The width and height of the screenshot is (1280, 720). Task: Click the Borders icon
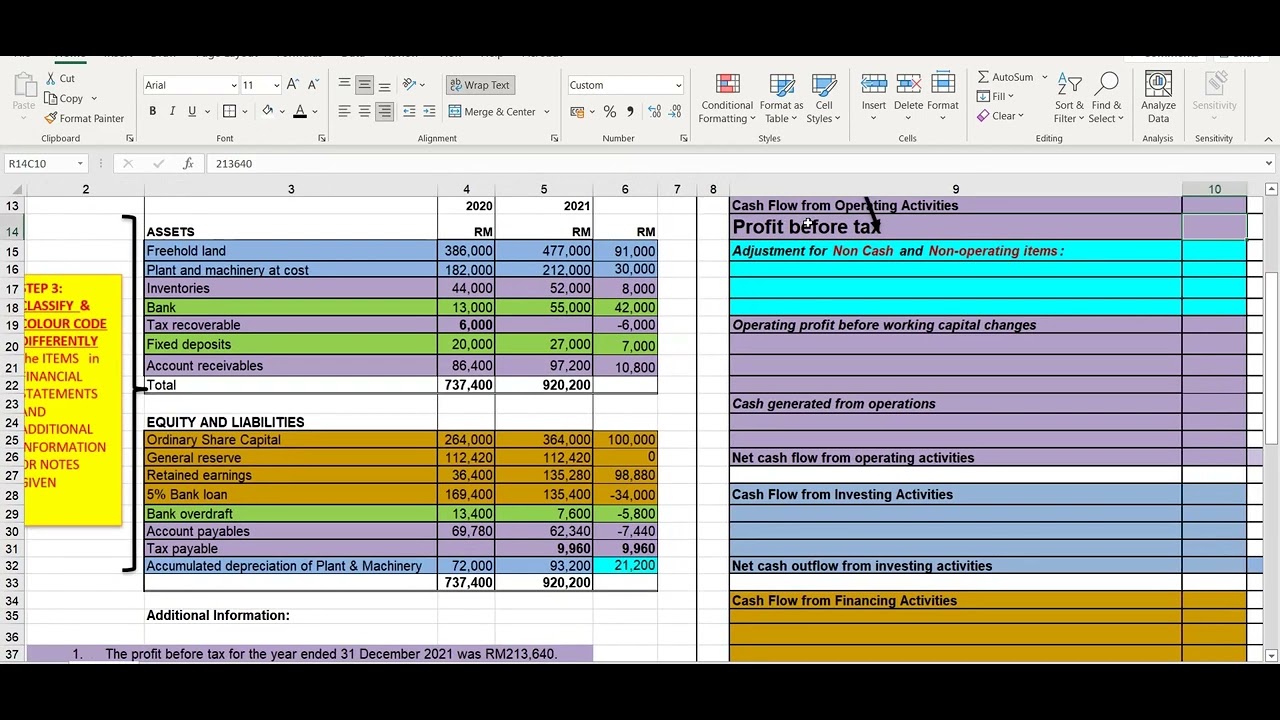[229, 112]
